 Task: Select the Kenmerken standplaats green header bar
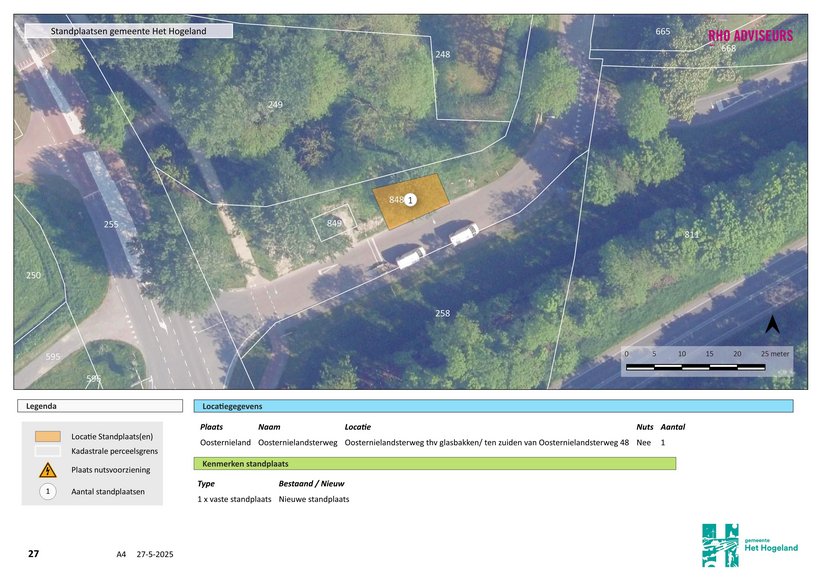point(435,464)
